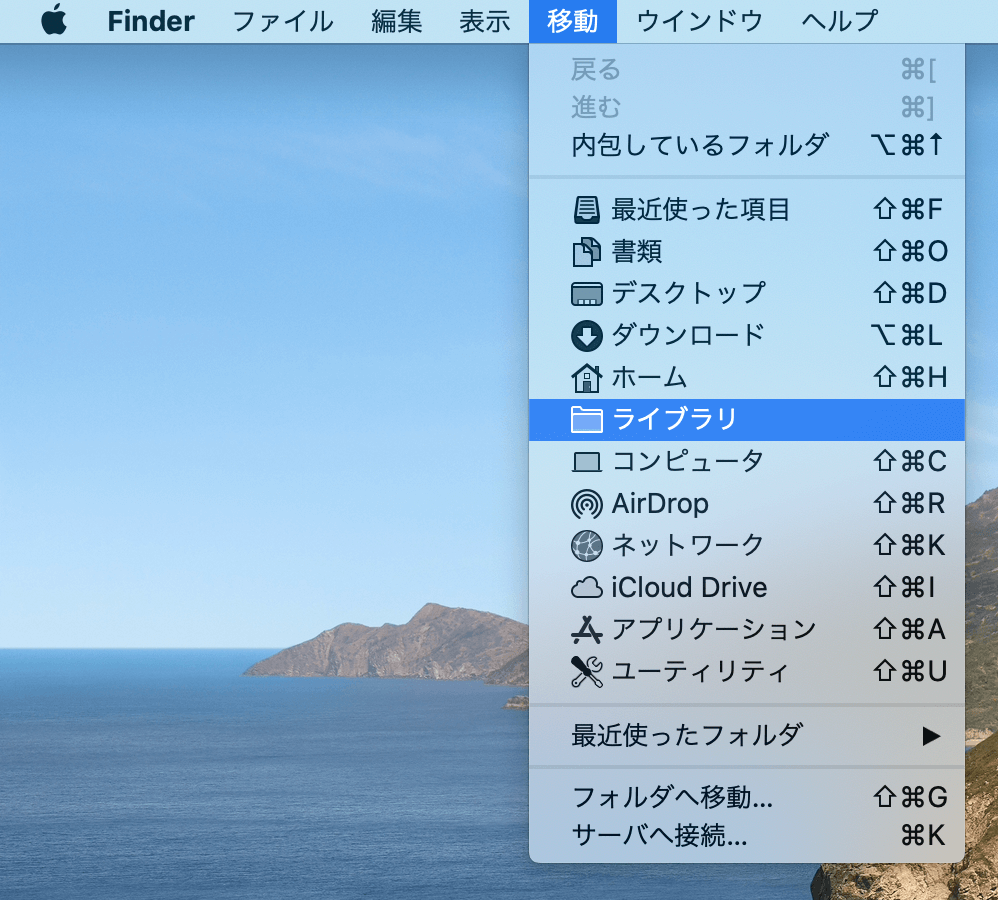This screenshot has width=998, height=900.
Task: Click the ネットワーク globe icon
Action: coord(586,545)
